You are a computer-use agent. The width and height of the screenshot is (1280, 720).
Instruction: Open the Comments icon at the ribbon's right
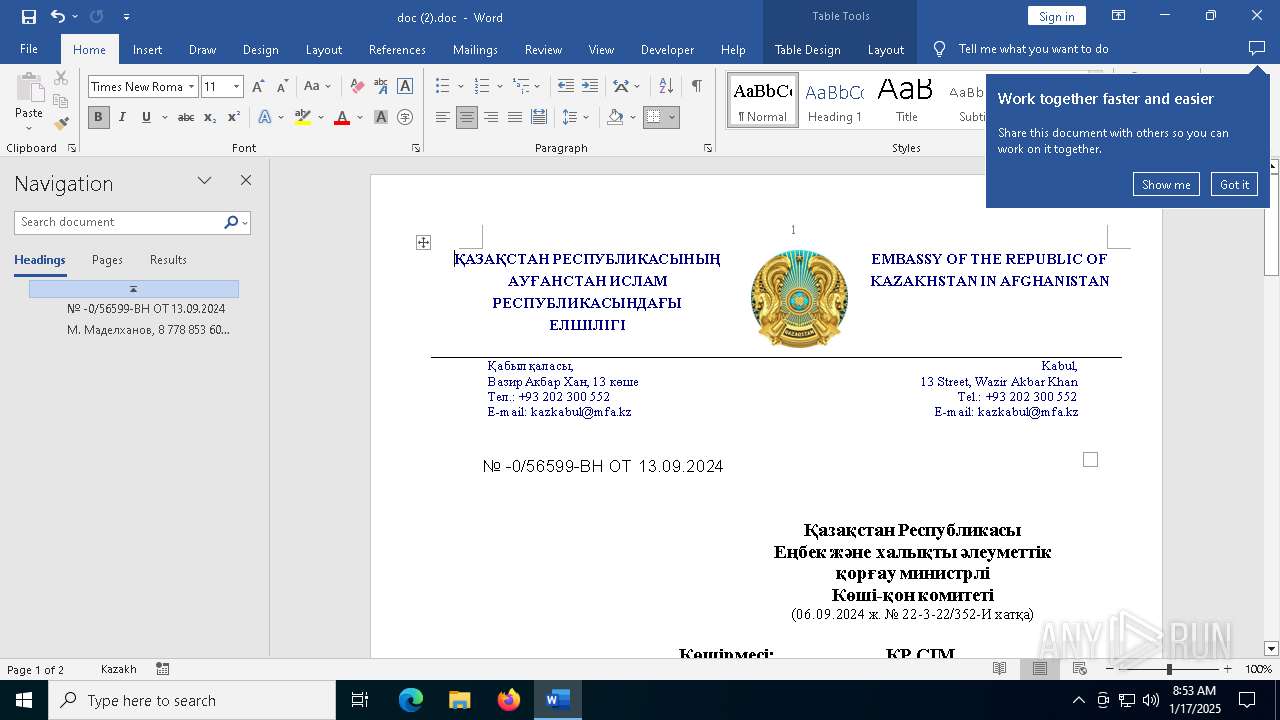click(1257, 49)
